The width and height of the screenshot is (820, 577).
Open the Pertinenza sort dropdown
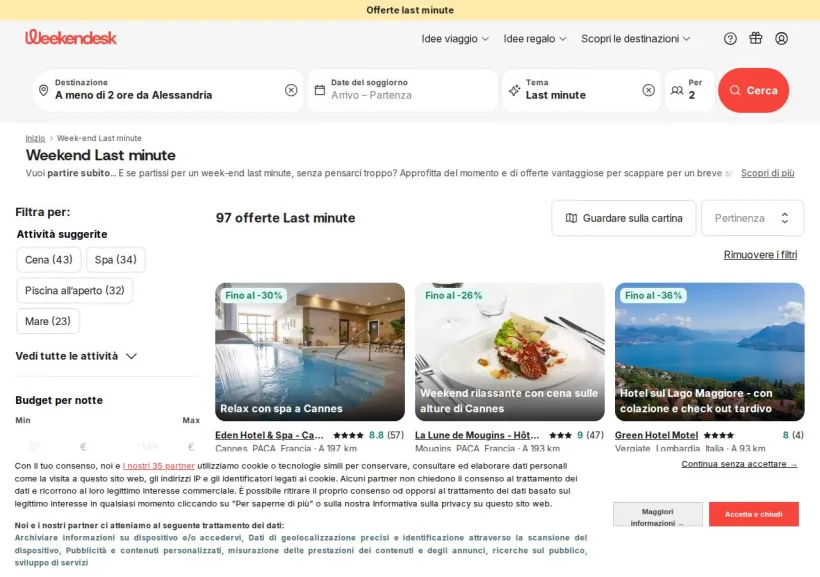click(752, 218)
